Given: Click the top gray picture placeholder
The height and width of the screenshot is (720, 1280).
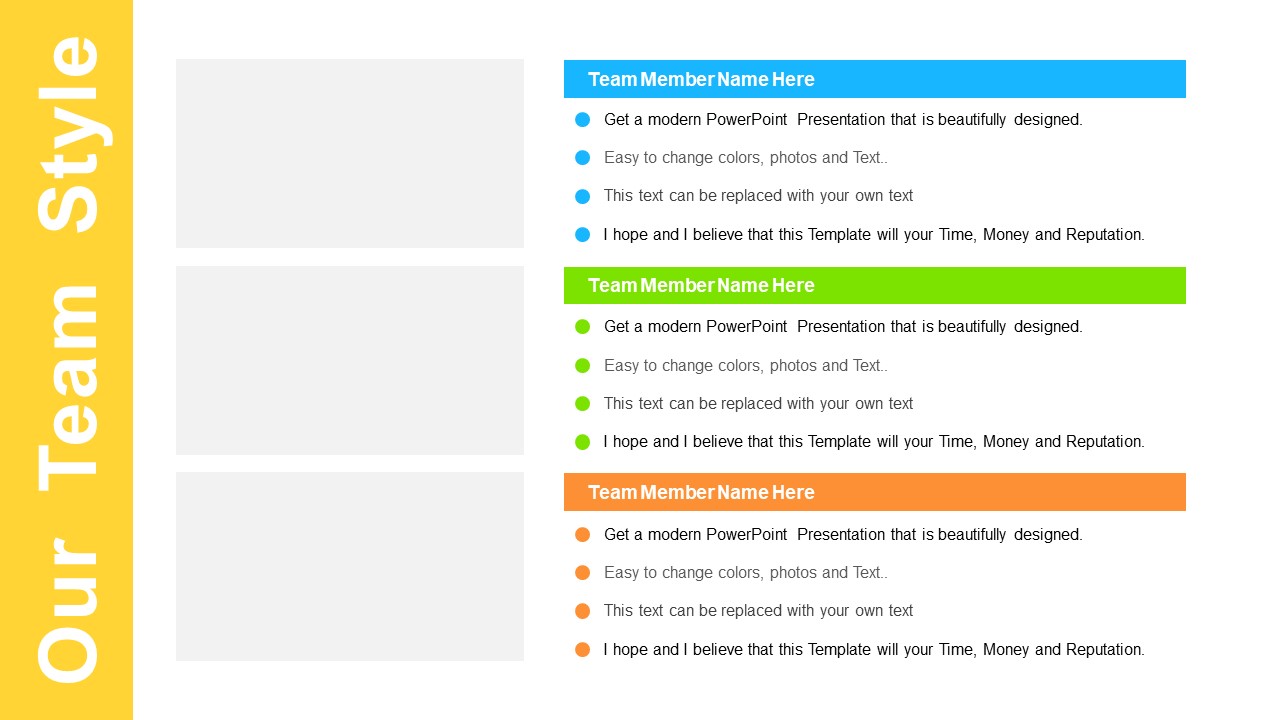Looking at the screenshot, I should 350,153.
